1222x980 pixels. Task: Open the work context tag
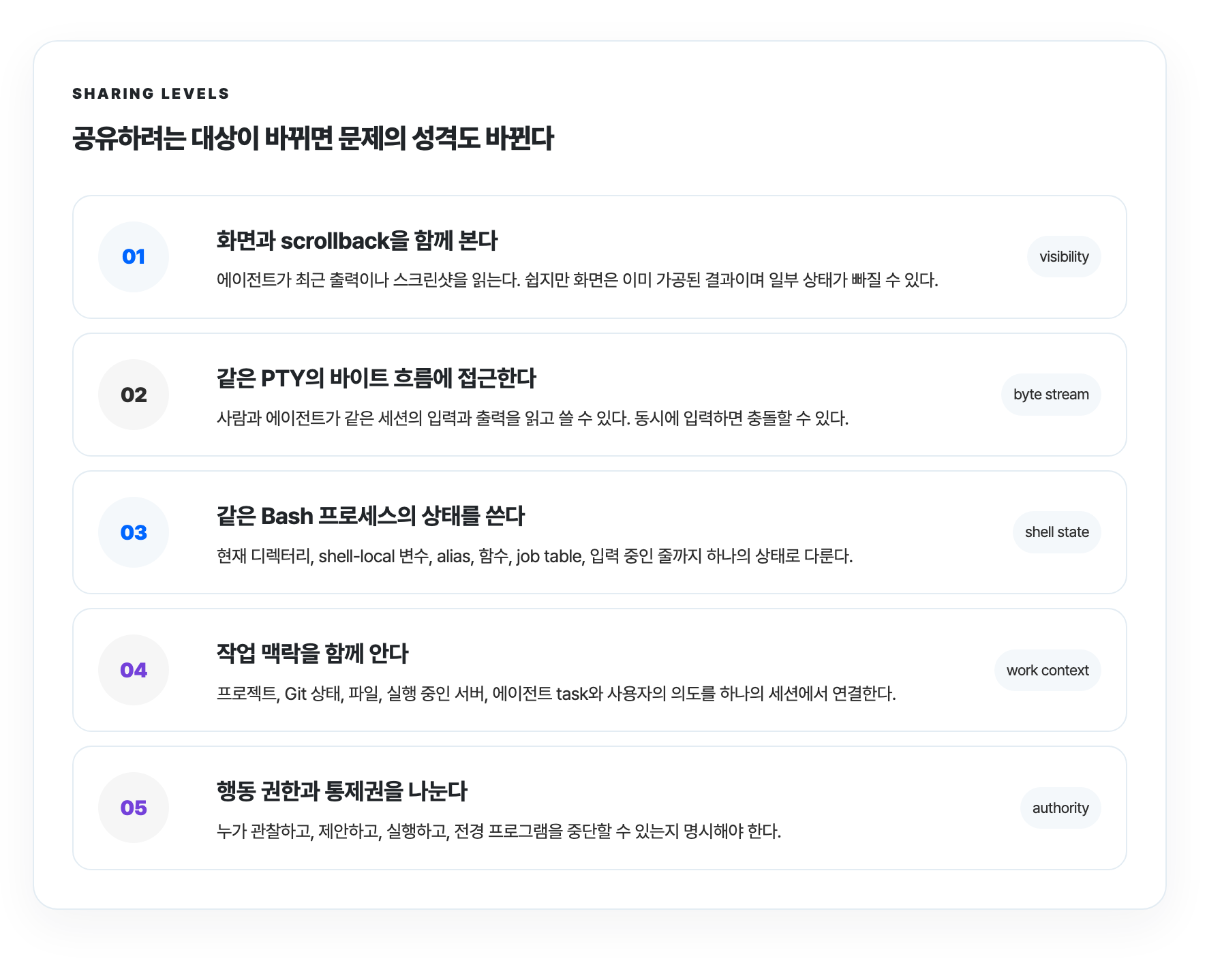1048,670
